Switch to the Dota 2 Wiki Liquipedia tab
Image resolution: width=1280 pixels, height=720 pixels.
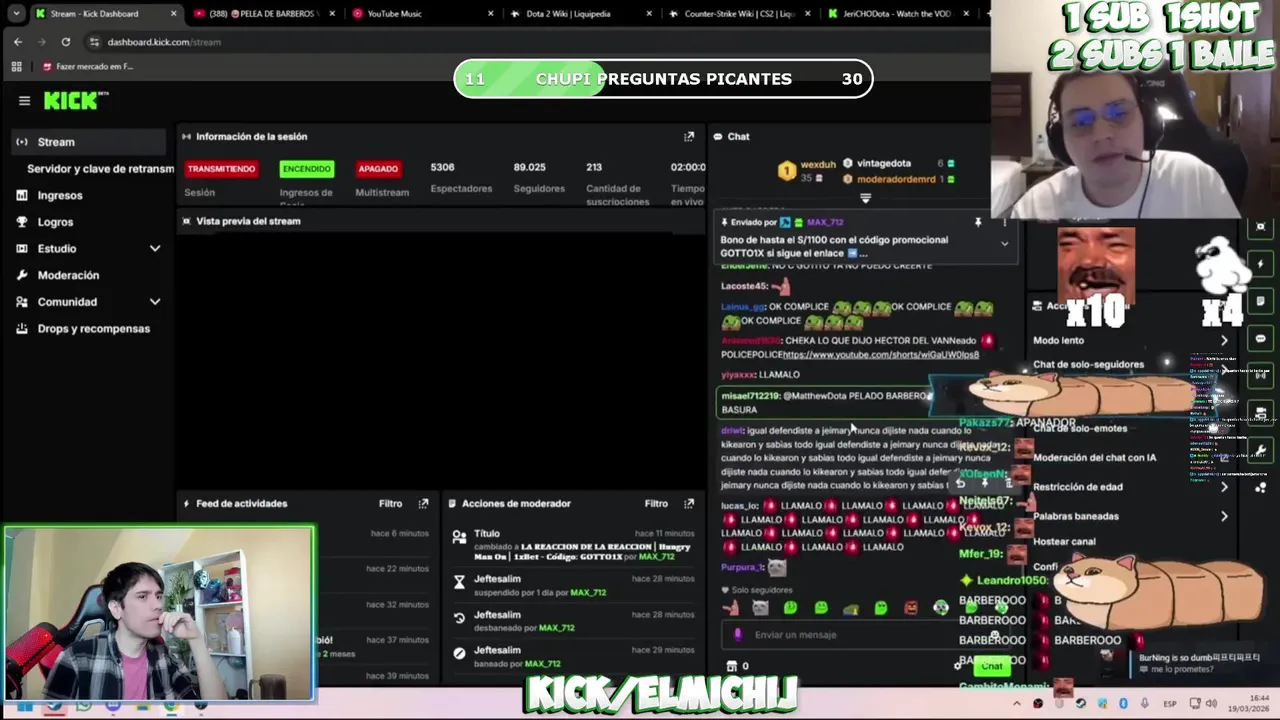(x=581, y=14)
